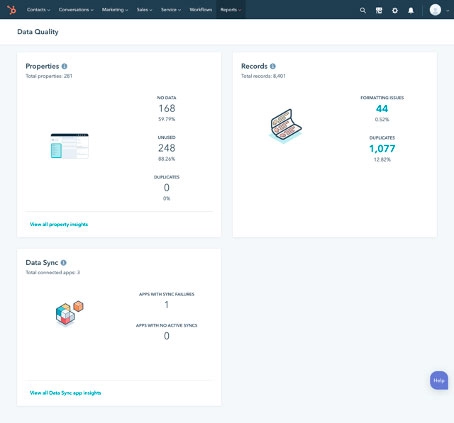This screenshot has width=454, height=423.
Task: Open the search magnifier icon
Action: (x=363, y=10)
